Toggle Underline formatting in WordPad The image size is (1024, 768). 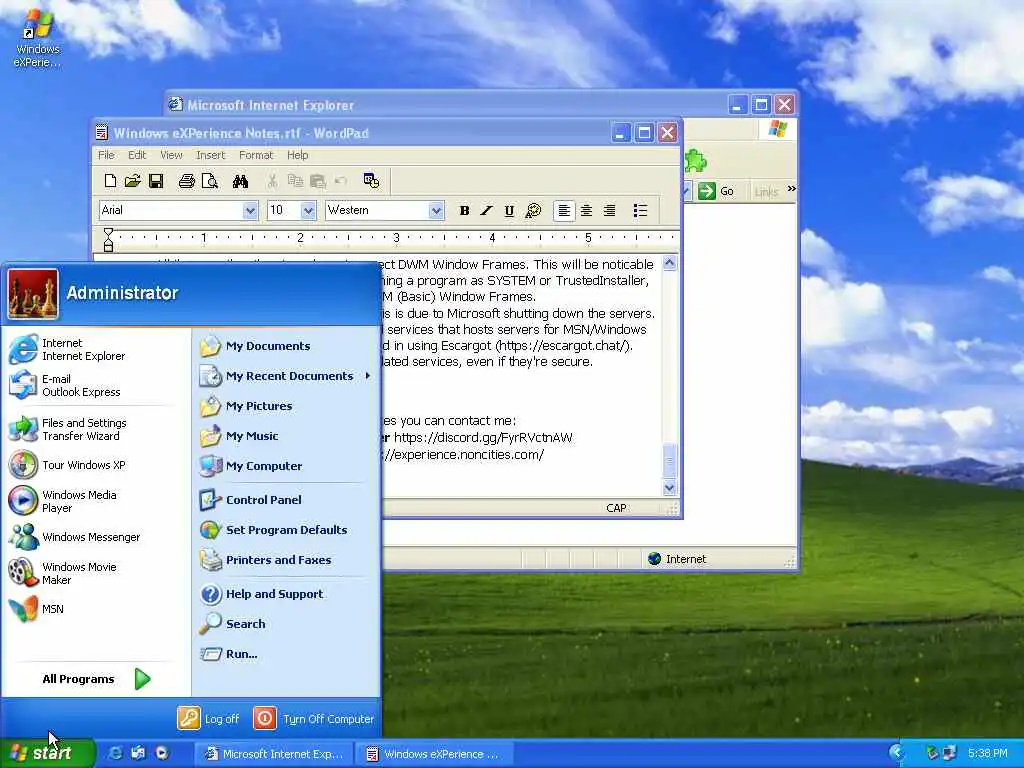pos(509,210)
